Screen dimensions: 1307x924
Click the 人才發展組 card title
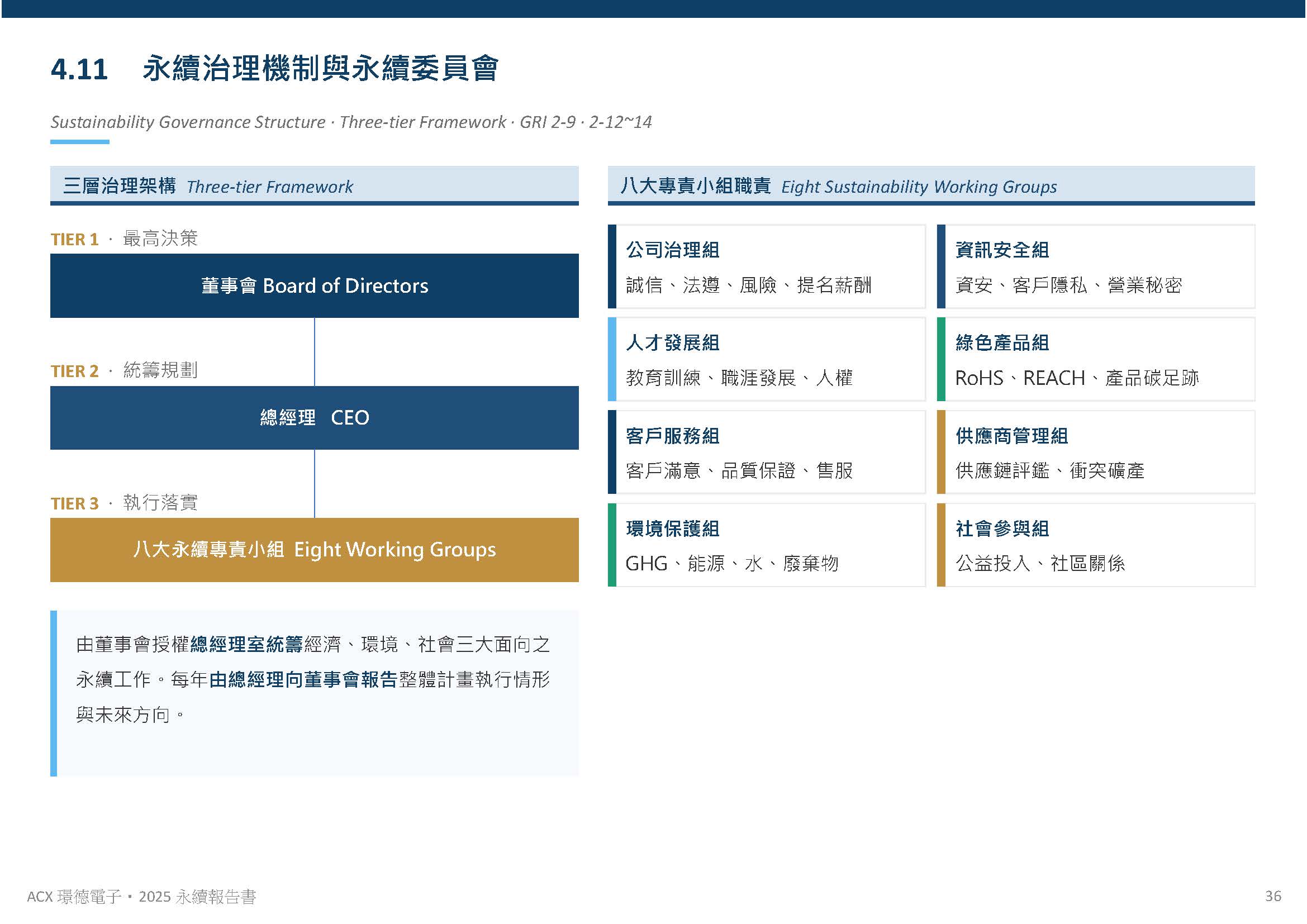[672, 342]
